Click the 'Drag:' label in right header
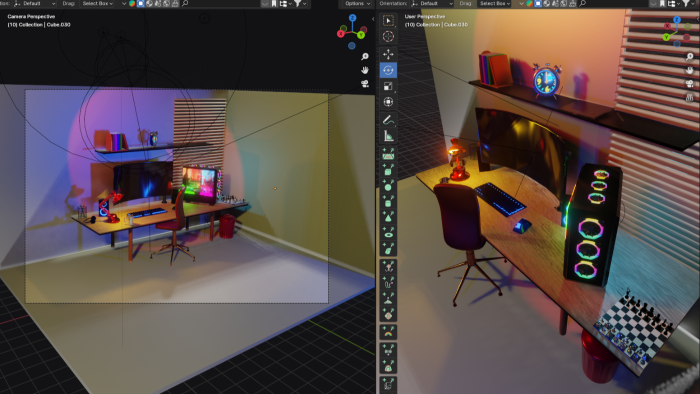 pos(465,4)
